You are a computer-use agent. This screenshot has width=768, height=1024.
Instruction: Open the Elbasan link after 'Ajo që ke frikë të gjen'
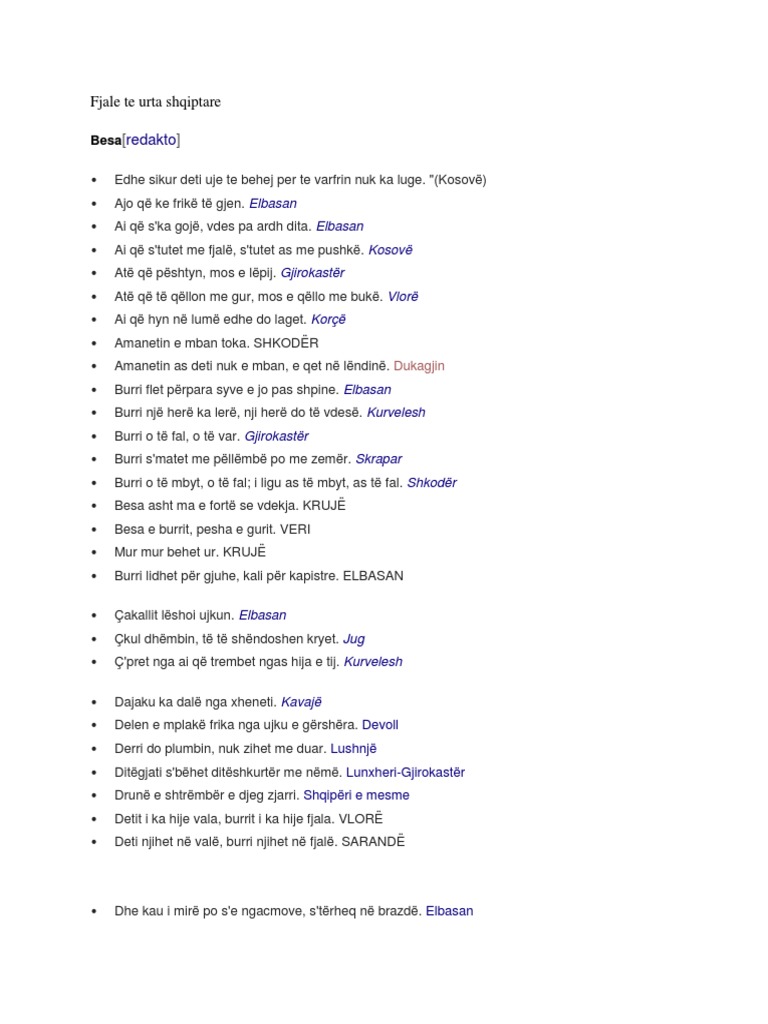(272, 203)
